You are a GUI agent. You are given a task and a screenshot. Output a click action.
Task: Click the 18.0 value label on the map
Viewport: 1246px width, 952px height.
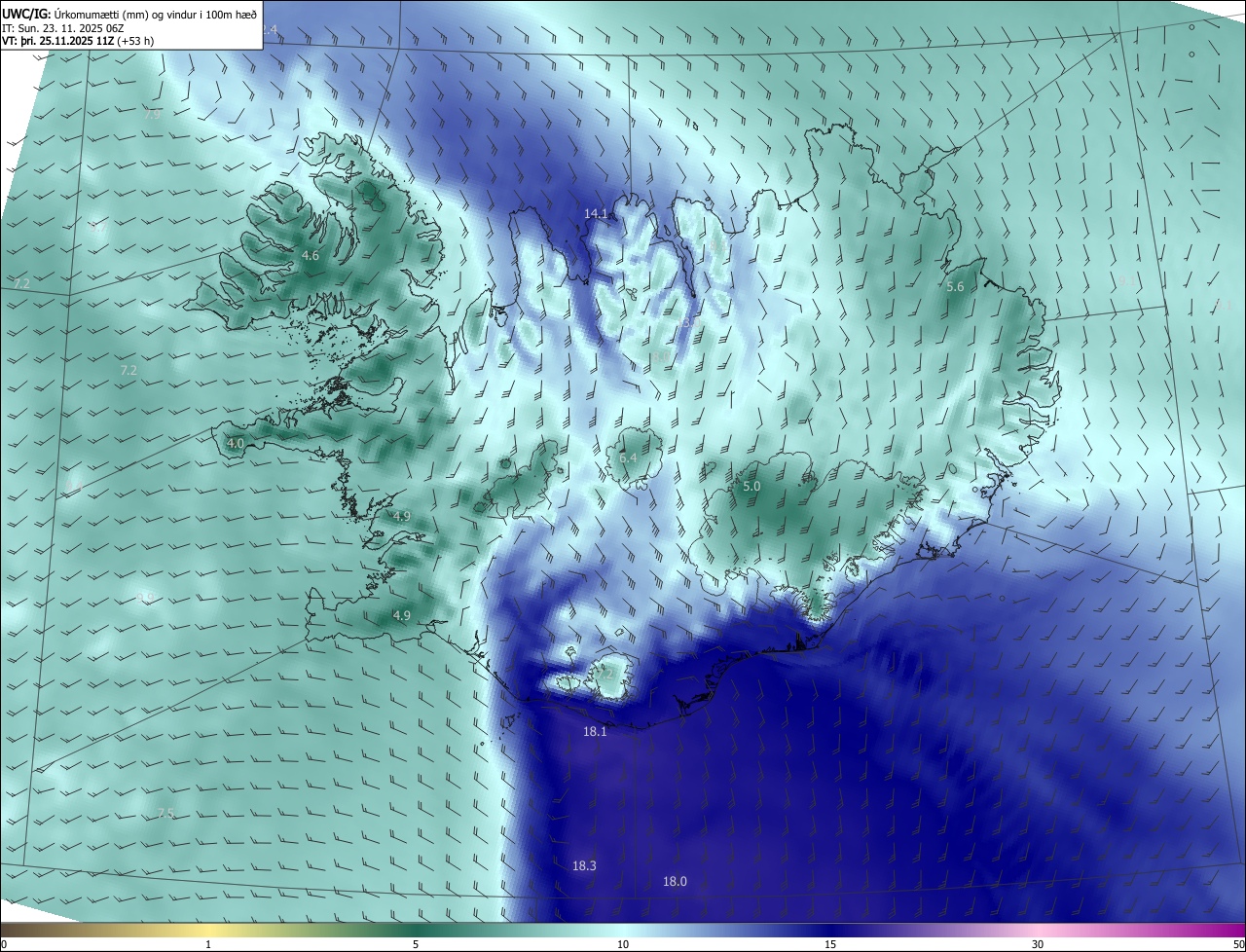click(675, 882)
